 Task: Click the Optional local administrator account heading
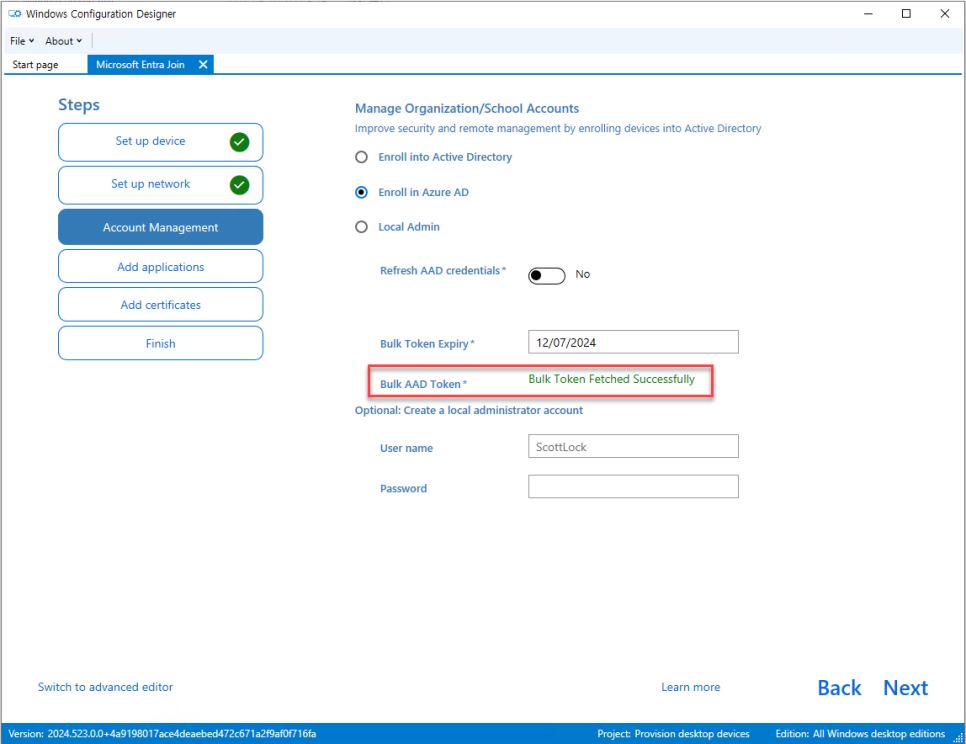point(469,410)
